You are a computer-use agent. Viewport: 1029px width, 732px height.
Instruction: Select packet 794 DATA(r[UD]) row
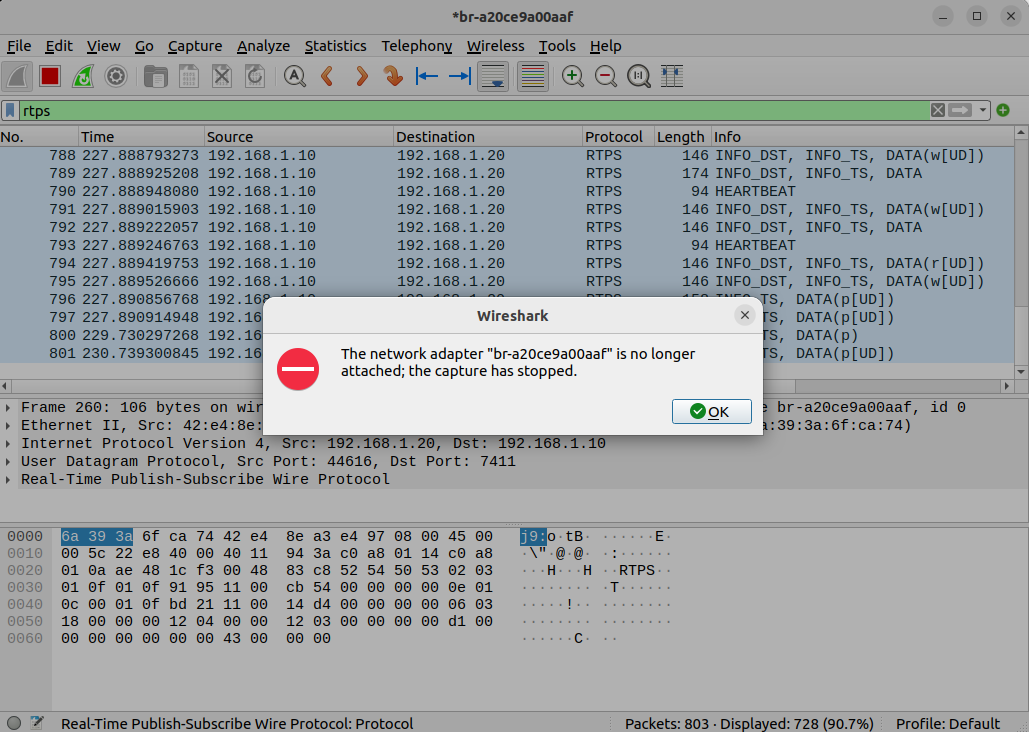click(507, 263)
